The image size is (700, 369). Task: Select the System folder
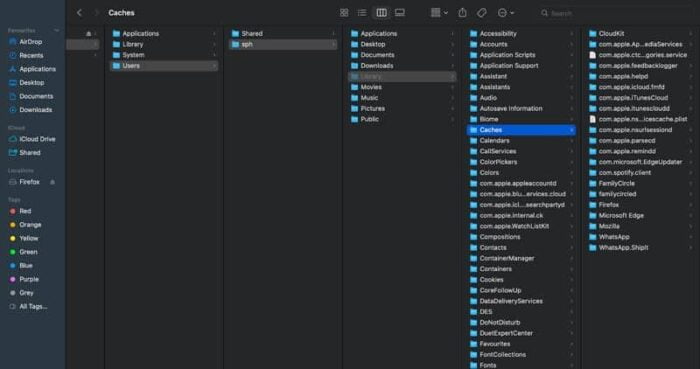pos(164,55)
